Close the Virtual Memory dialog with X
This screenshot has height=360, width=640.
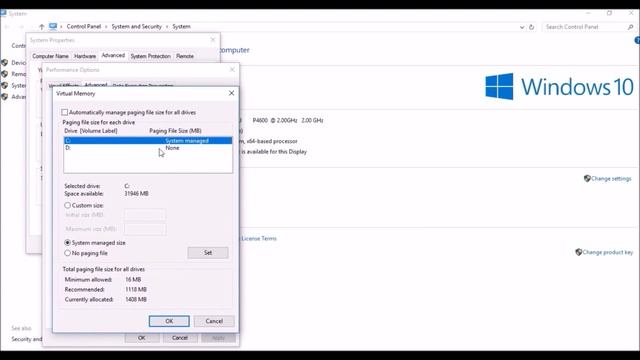click(x=231, y=93)
